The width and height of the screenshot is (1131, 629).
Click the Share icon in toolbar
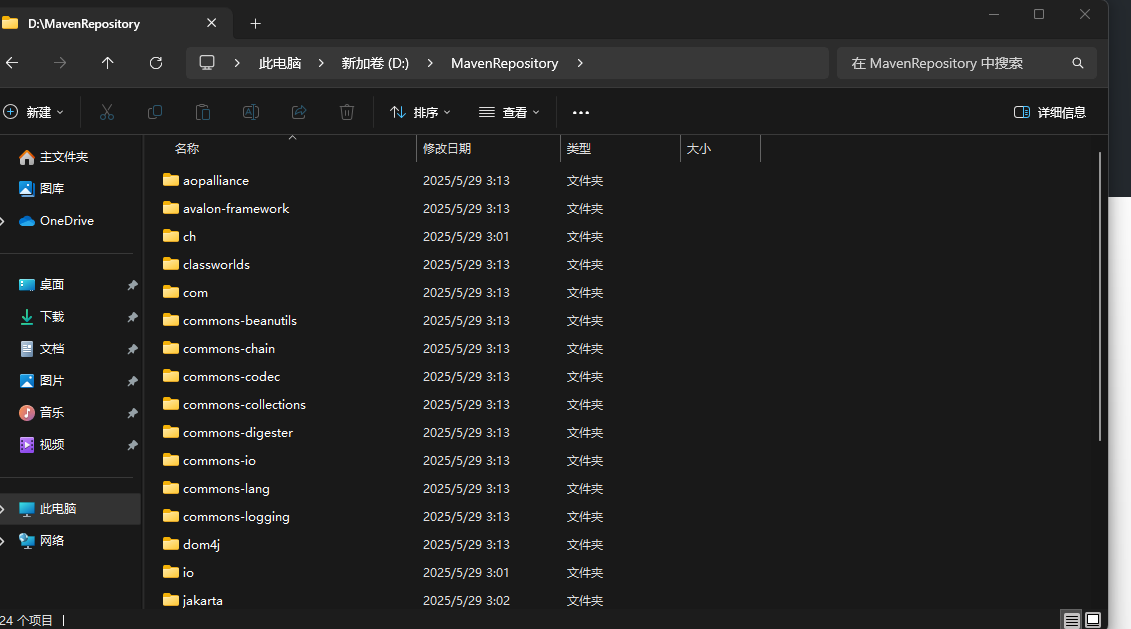(299, 113)
